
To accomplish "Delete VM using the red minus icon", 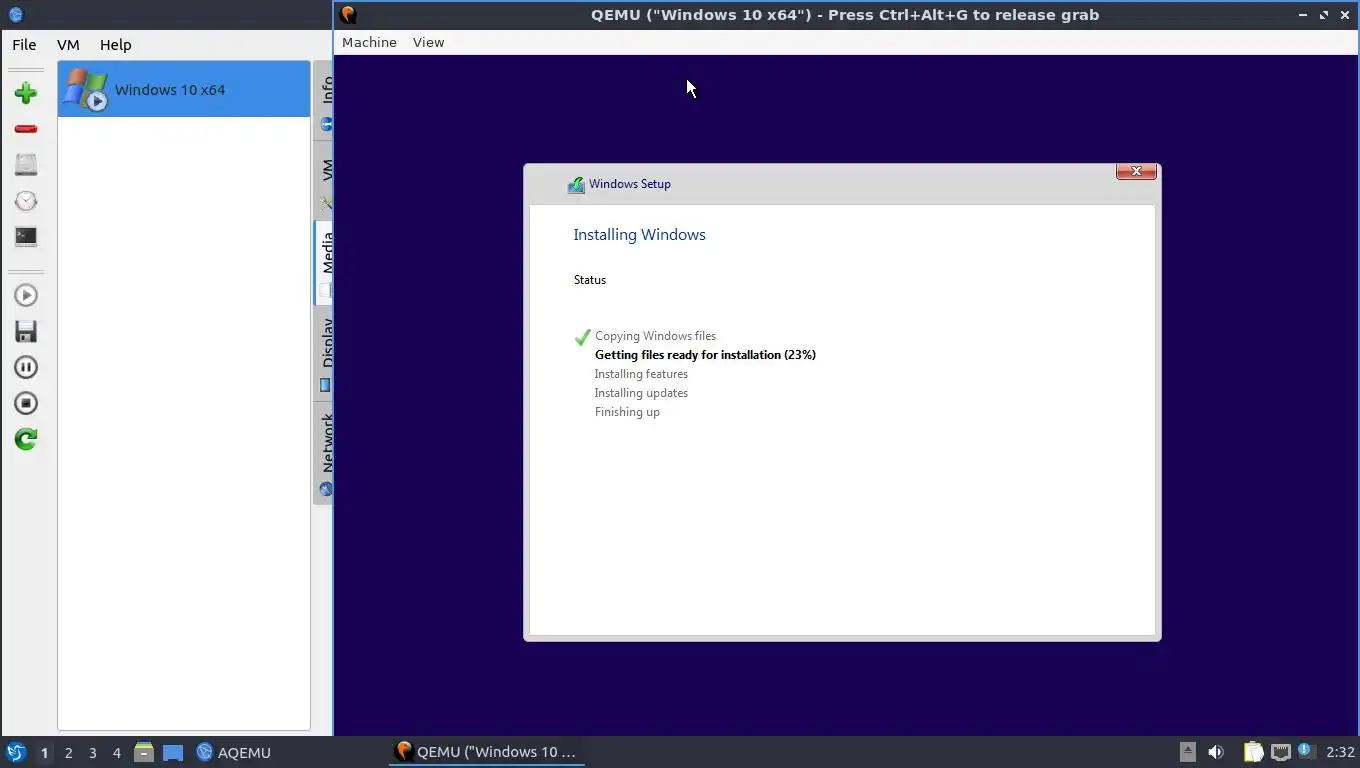I will (26, 129).
